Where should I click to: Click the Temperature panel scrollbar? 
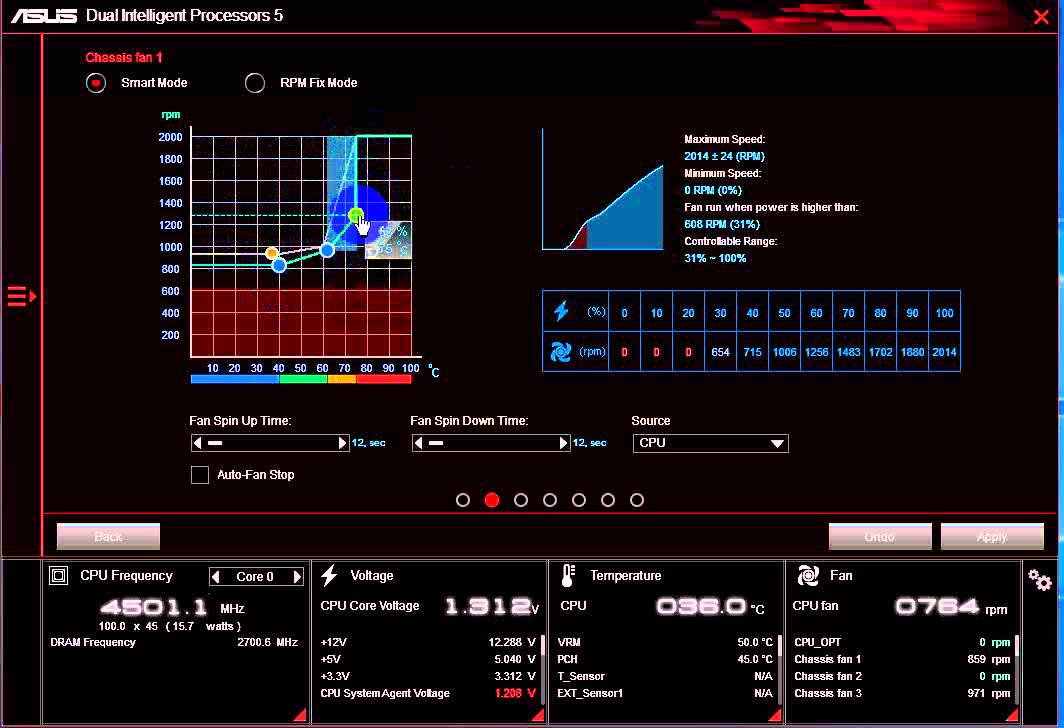[x=780, y=647]
